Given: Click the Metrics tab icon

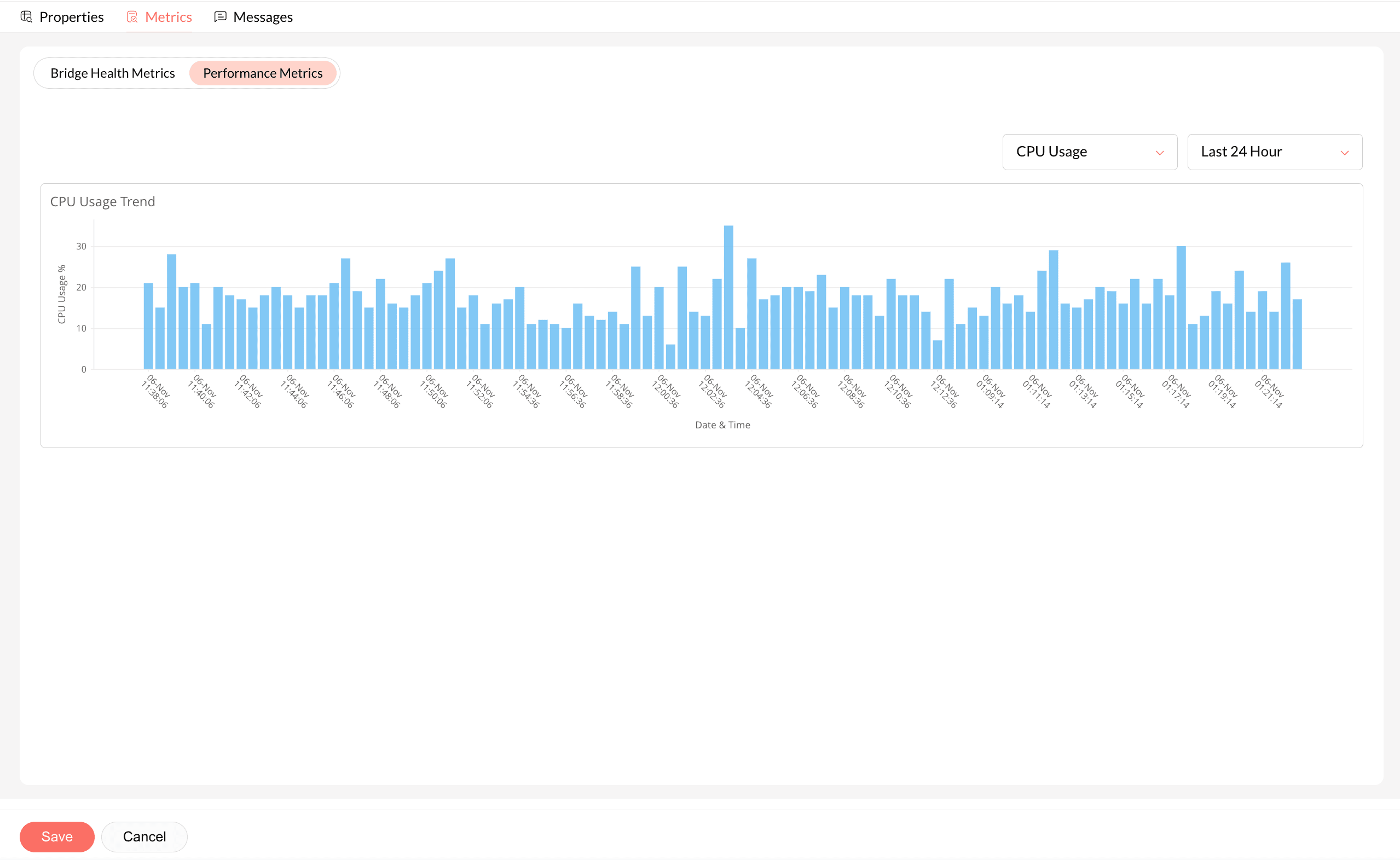Looking at the screenshot, I should coord(132,16).
